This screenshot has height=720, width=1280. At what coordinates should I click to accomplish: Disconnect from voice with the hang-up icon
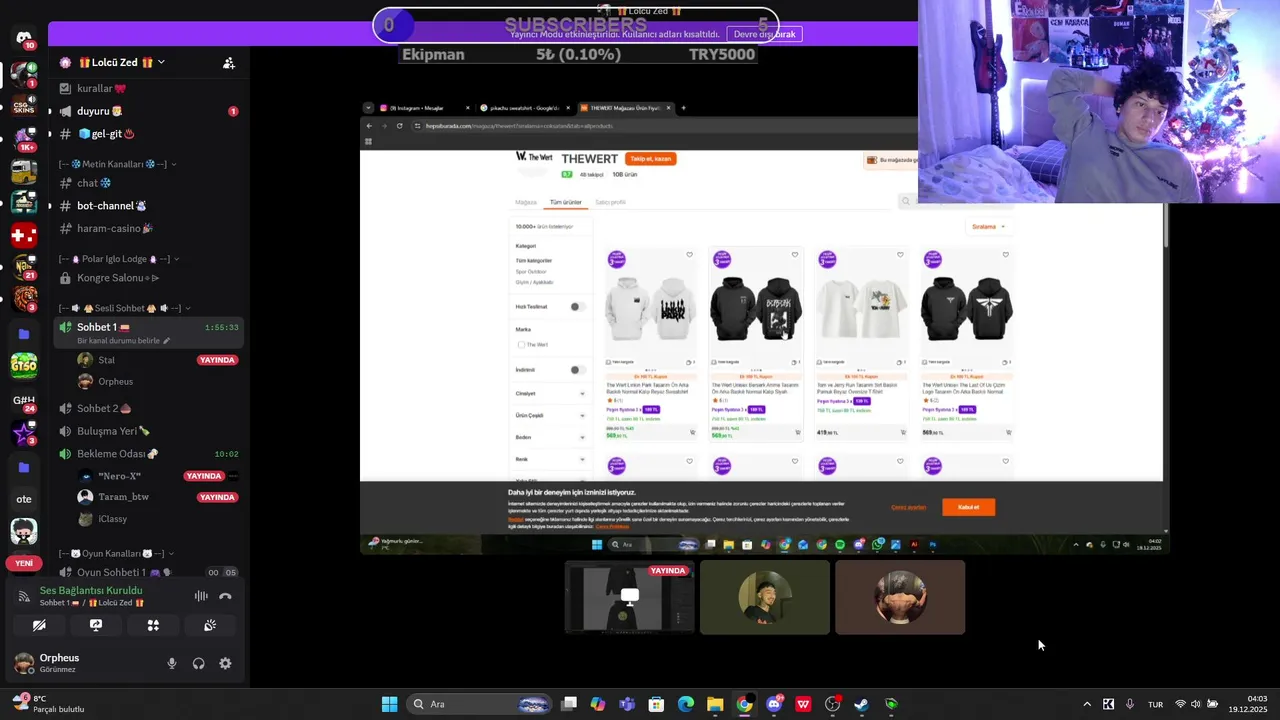pyautogui.click(x=225, y=596)
